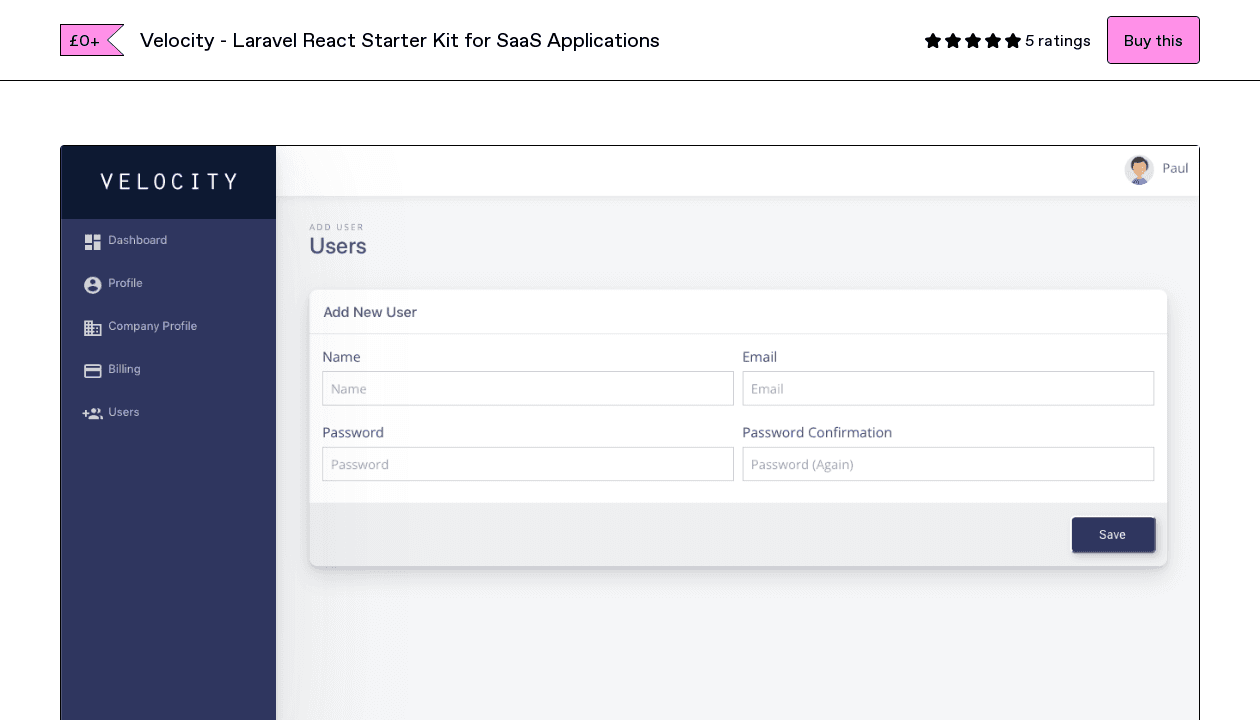This screenshot has width=1260, height=720.
Task: Click Paul's avatar picture
Action: click(x=1139, y=169)
